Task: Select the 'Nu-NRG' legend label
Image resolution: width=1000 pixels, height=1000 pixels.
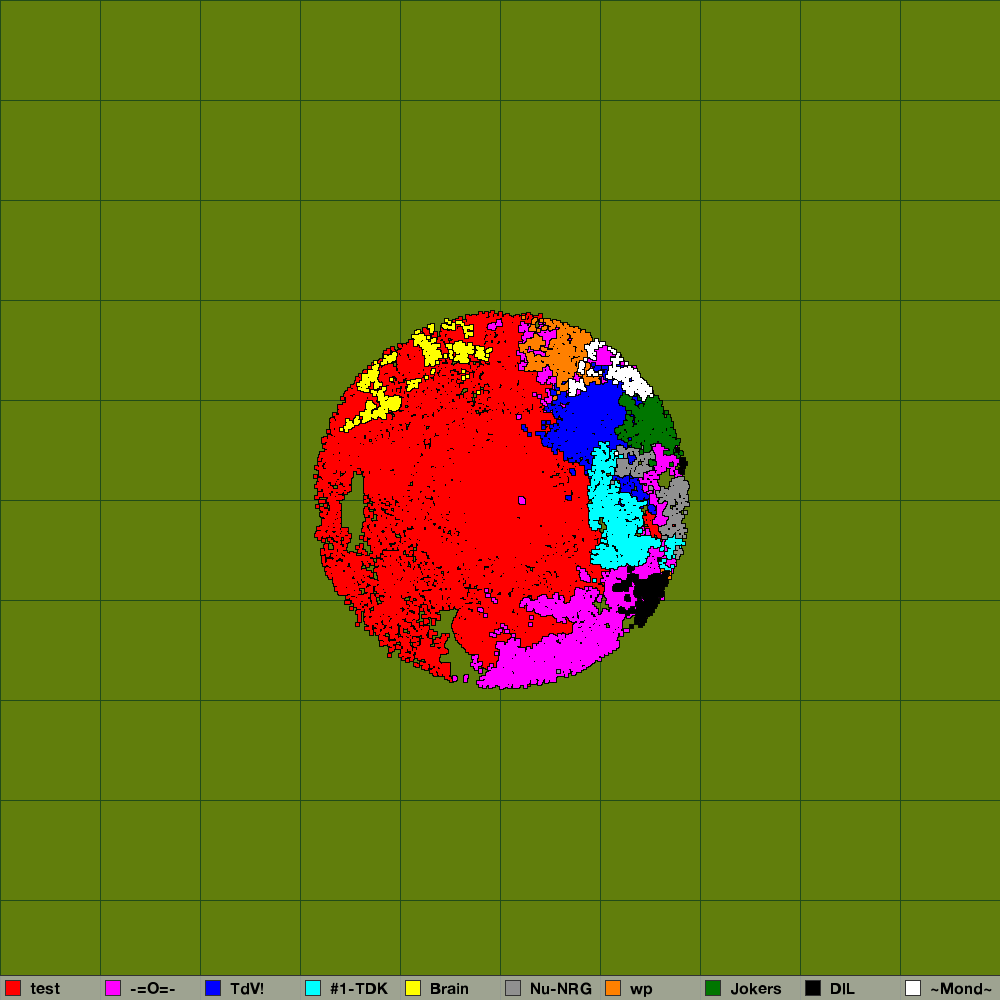Action: click(x=561, y=989)
